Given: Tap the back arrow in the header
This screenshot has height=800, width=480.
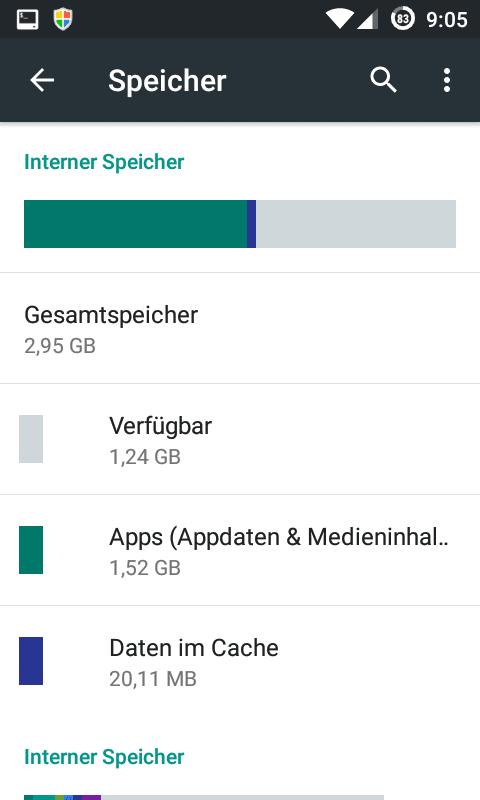Looking at the screenshot, I should tap(42, 80).
